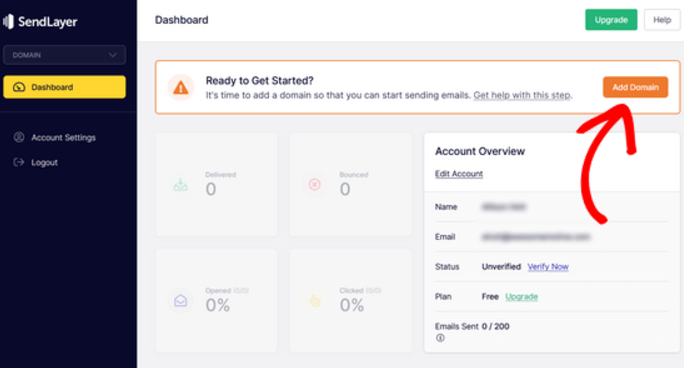Click the Opened envelope icon
Screen dimensions: 684x368
point(181,300)
